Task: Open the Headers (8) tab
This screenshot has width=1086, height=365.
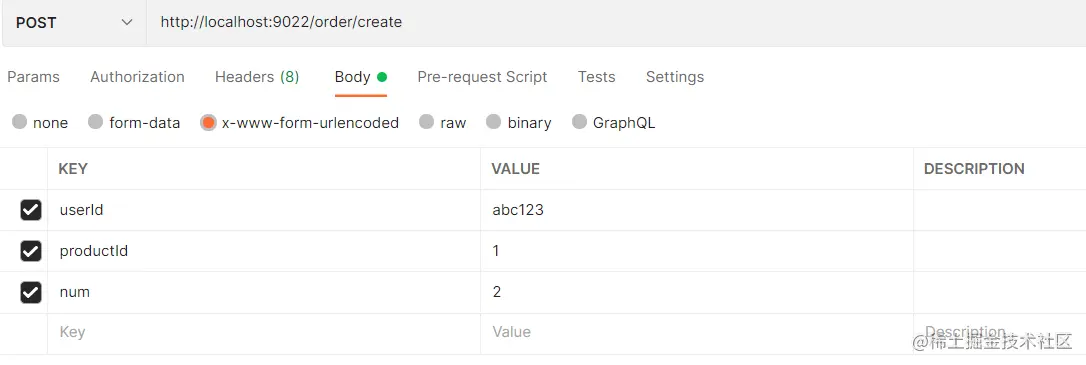Action: coord(257,77)
